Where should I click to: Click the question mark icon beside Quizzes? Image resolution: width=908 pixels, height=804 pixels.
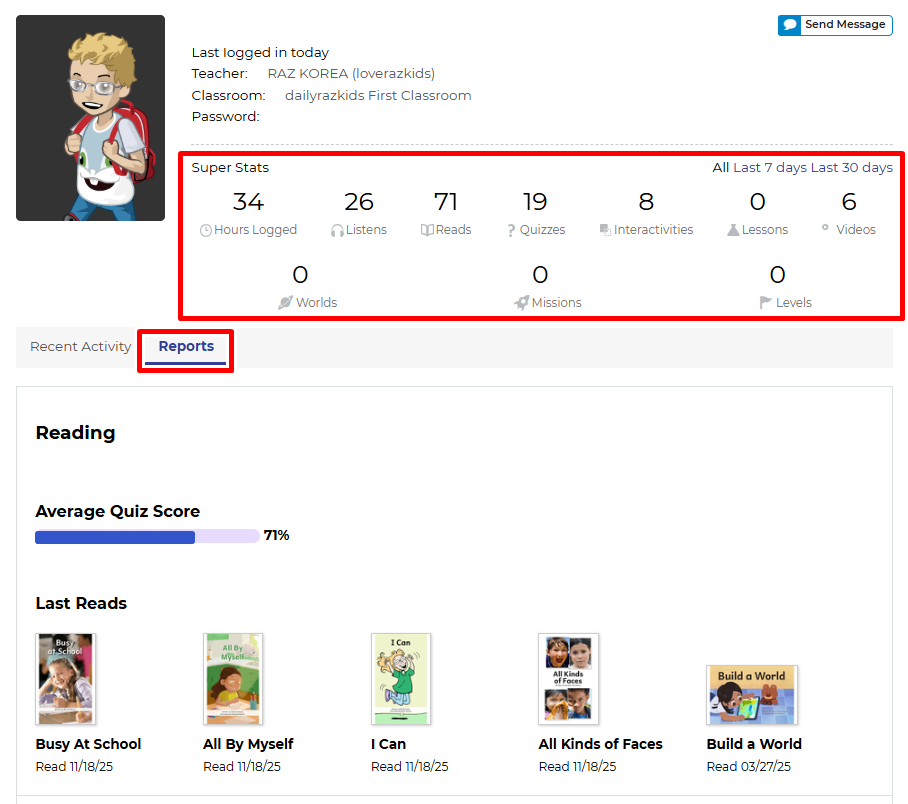coord(511,230)
